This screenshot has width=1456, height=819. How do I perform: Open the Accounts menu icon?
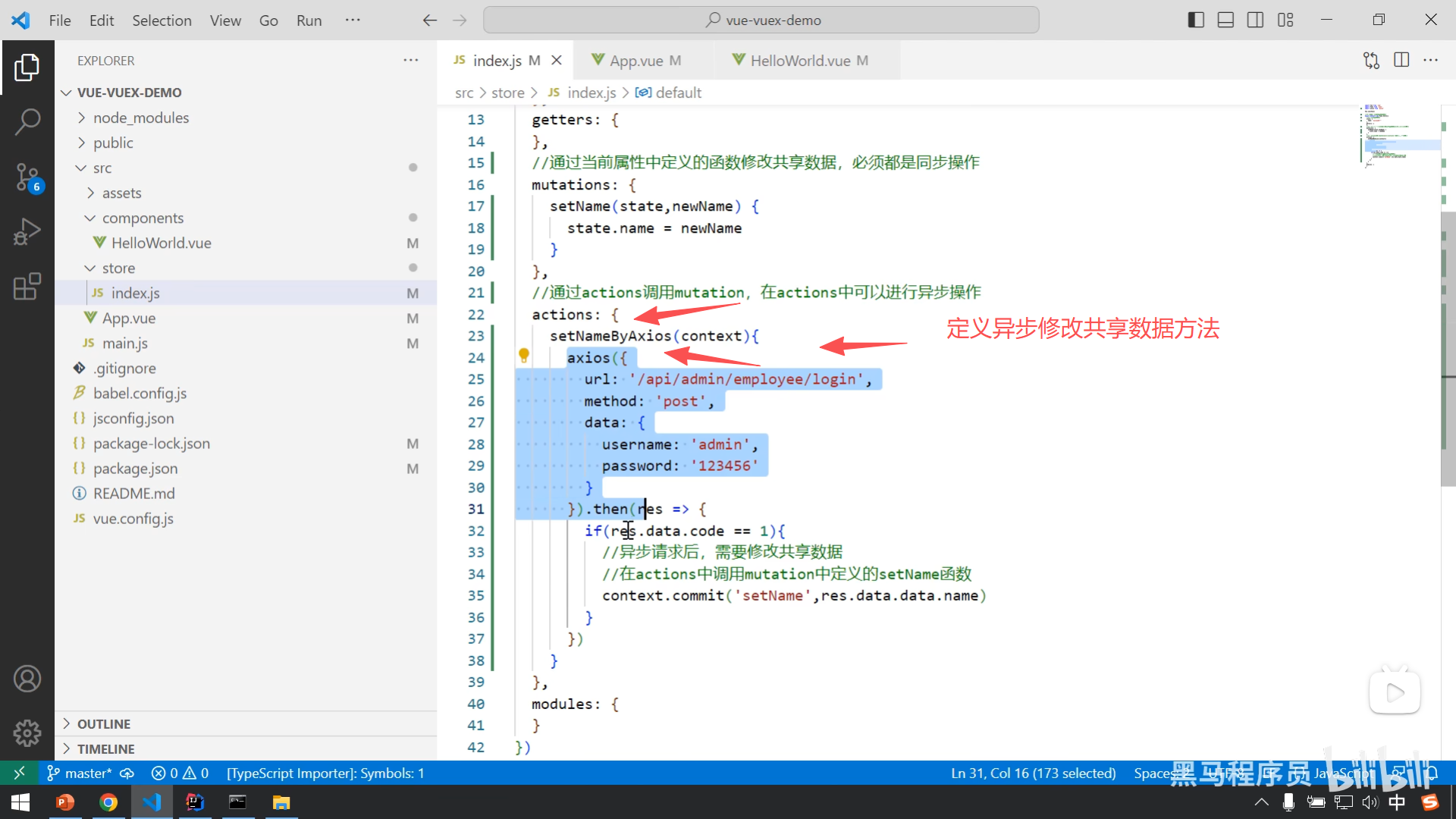point(27,679)
